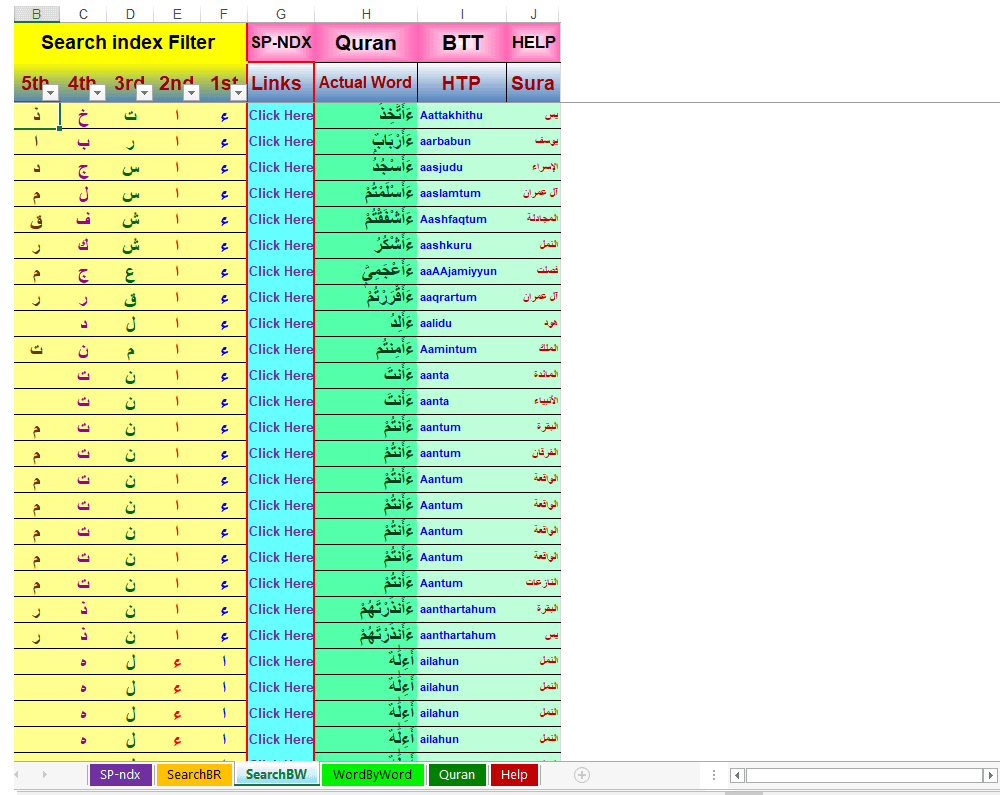The image size is (1000, 795).
Task: Switch to the SearchBR sheet tab
Action: [x=194, y=775]
